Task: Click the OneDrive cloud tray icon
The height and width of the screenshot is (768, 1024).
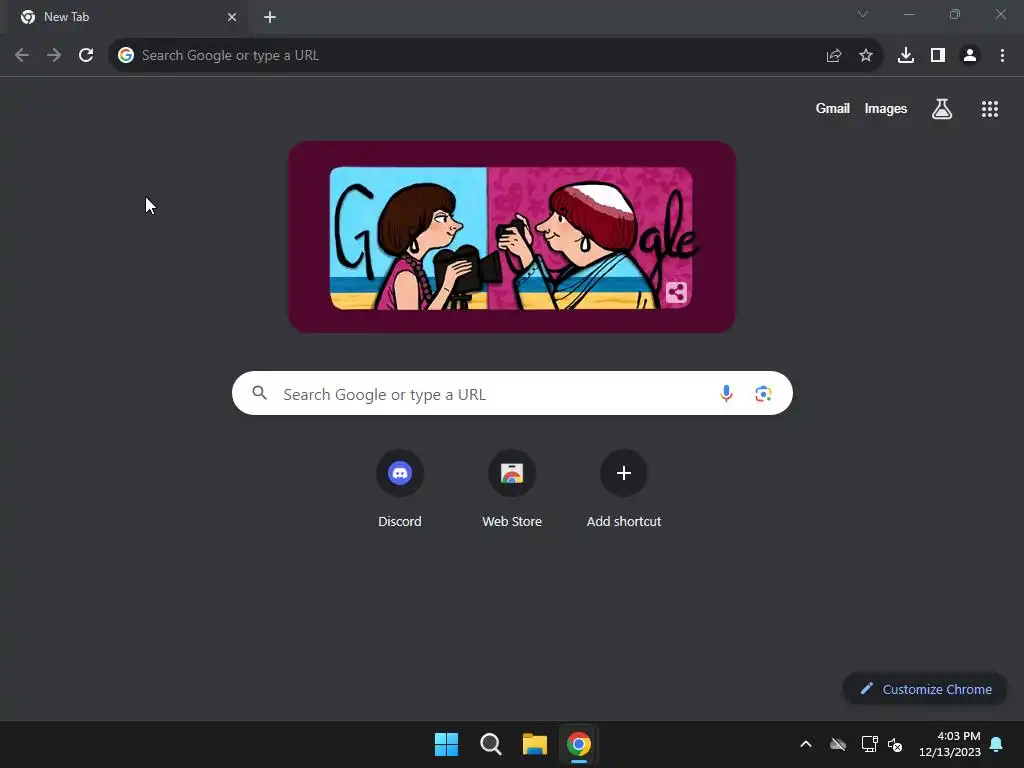Action: (x=838, y=744)
